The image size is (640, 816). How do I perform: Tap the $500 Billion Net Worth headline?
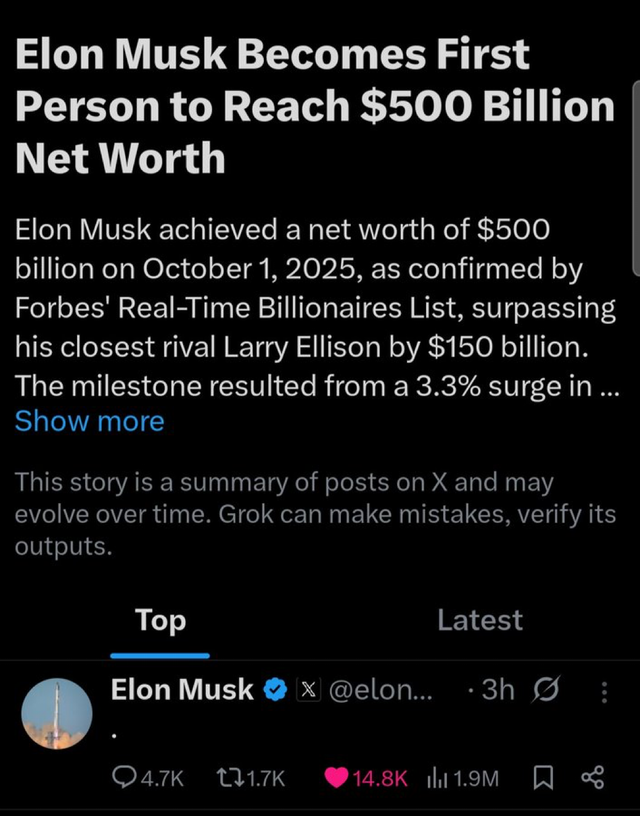(315, 105)
